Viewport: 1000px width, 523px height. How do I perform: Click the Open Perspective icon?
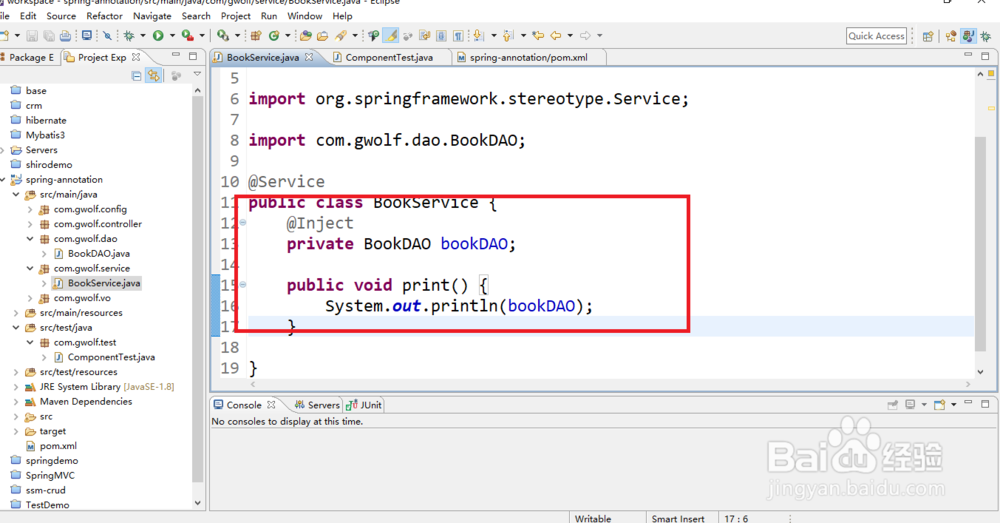tap(928, 36)
